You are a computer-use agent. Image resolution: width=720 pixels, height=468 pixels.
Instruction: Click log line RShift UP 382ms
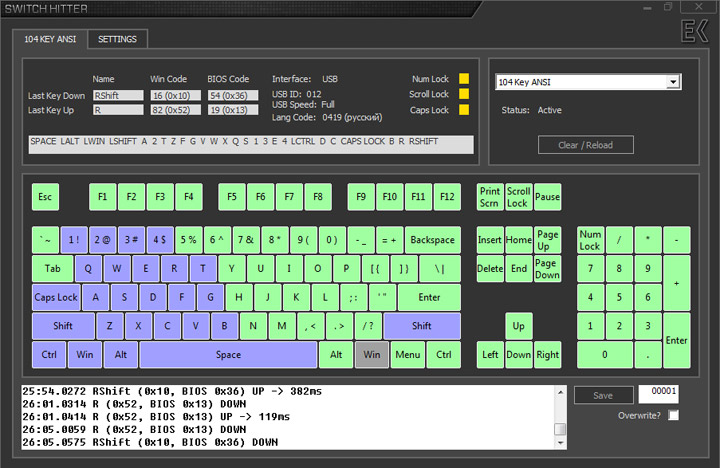(172, 391)
